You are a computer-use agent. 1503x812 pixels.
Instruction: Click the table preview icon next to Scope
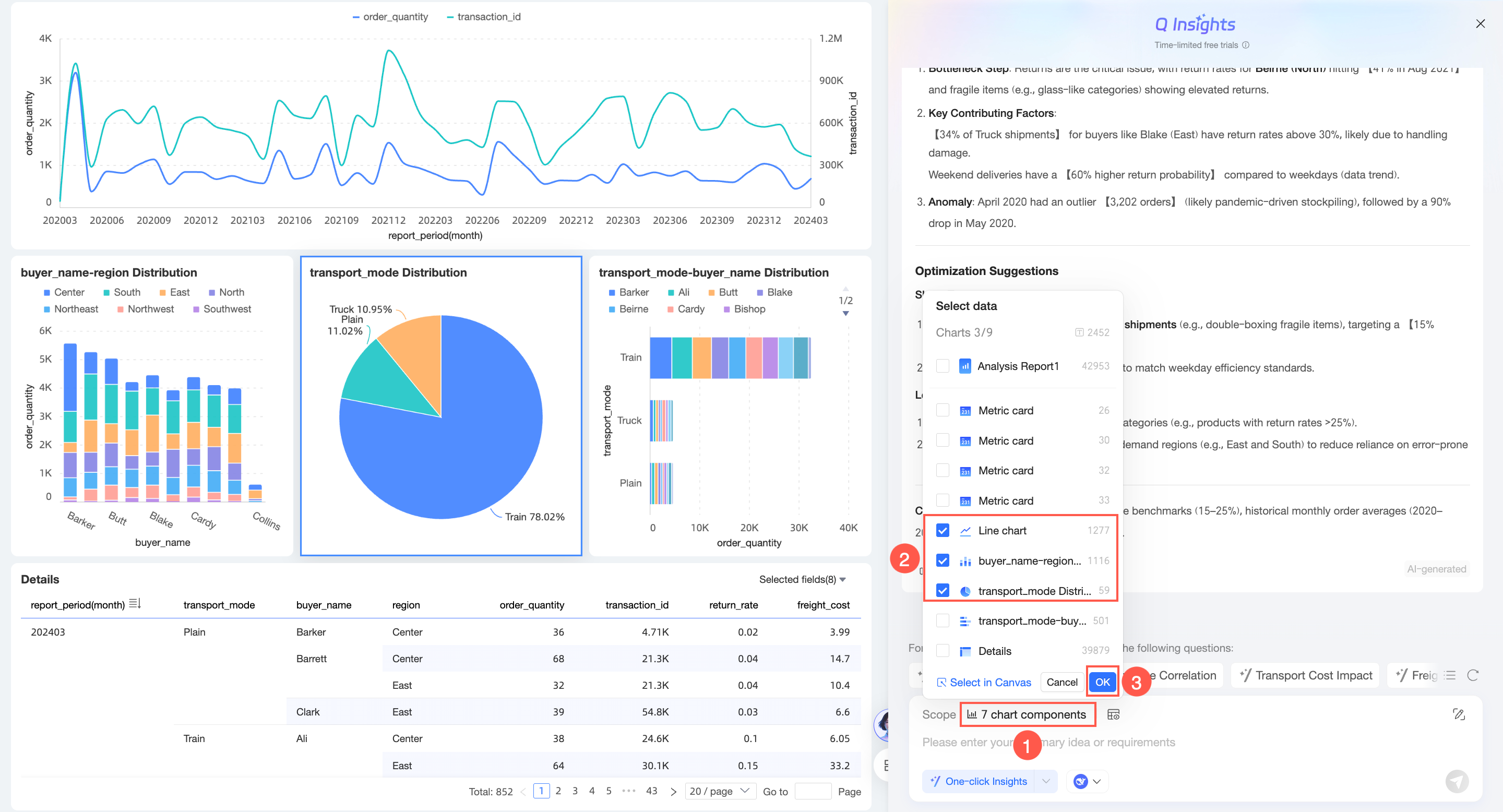1113,714
